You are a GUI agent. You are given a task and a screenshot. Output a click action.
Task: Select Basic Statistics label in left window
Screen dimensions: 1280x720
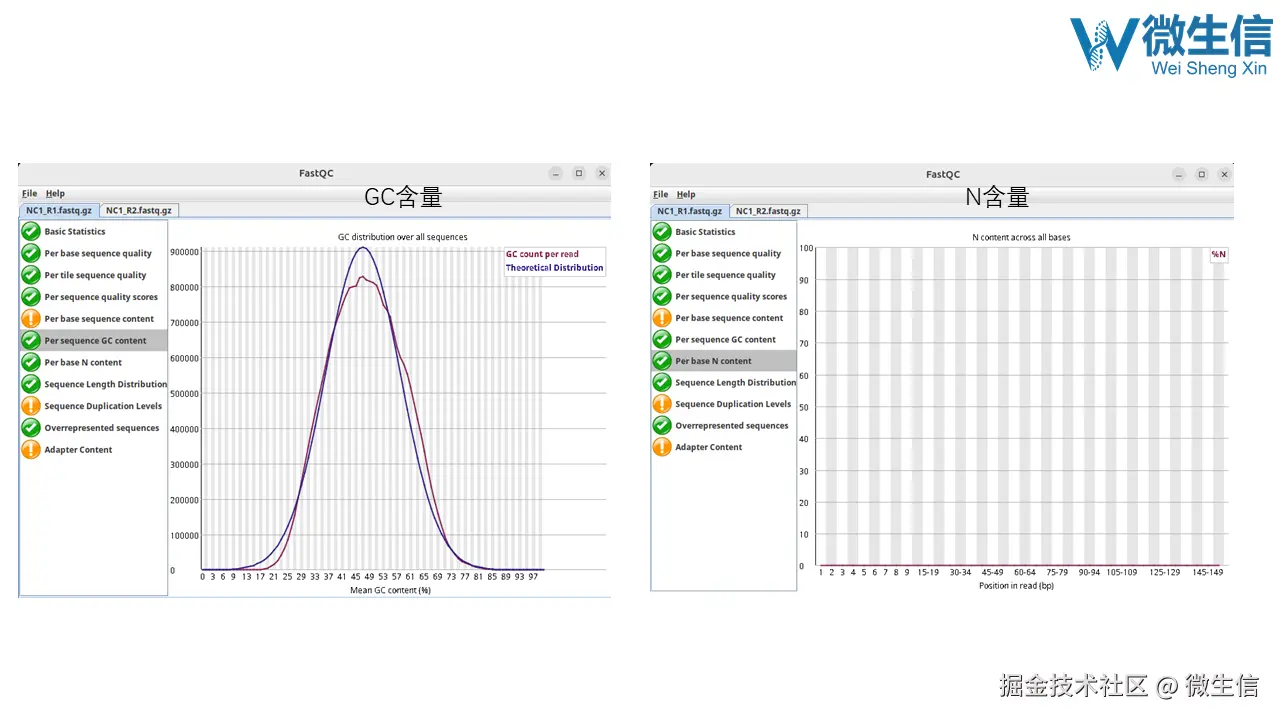75,231
